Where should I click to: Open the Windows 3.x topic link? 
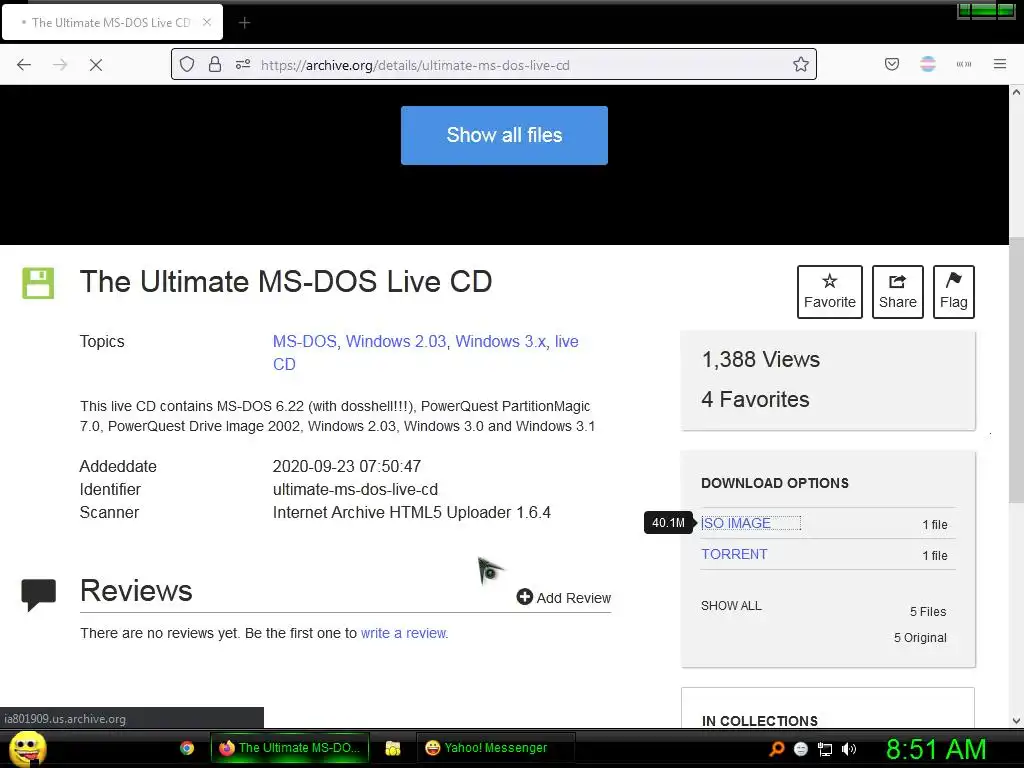(x=501, y=342)
